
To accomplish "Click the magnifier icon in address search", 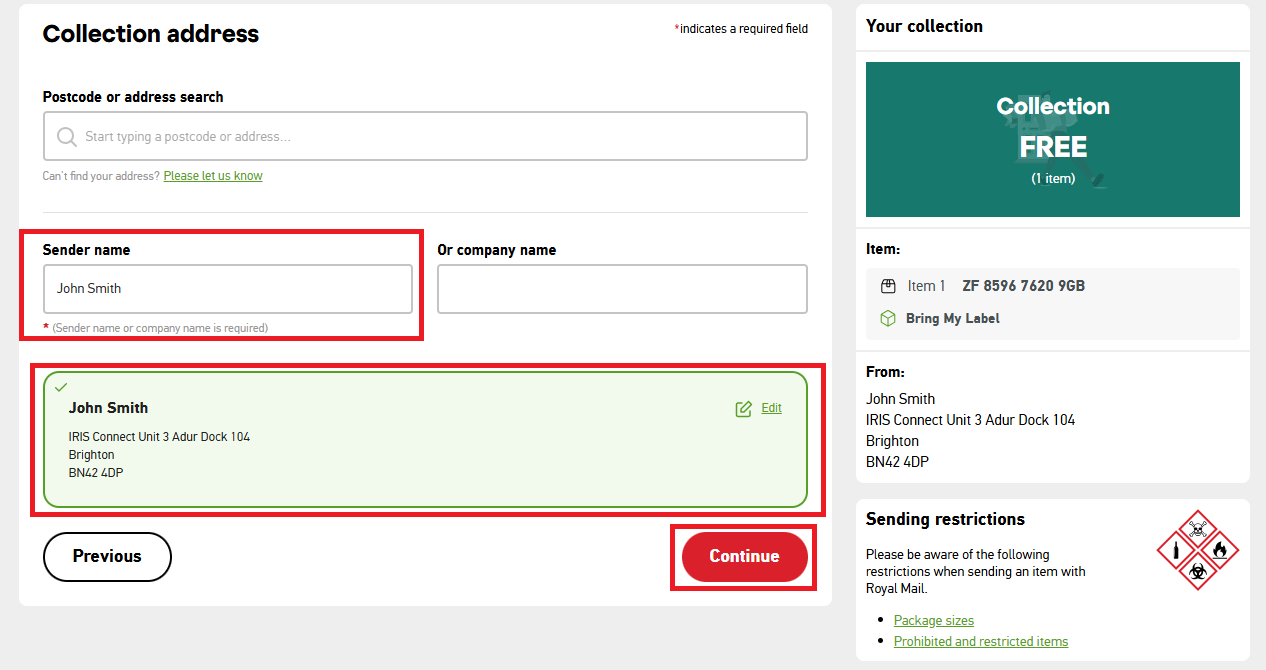I will (x=67, y=137).
